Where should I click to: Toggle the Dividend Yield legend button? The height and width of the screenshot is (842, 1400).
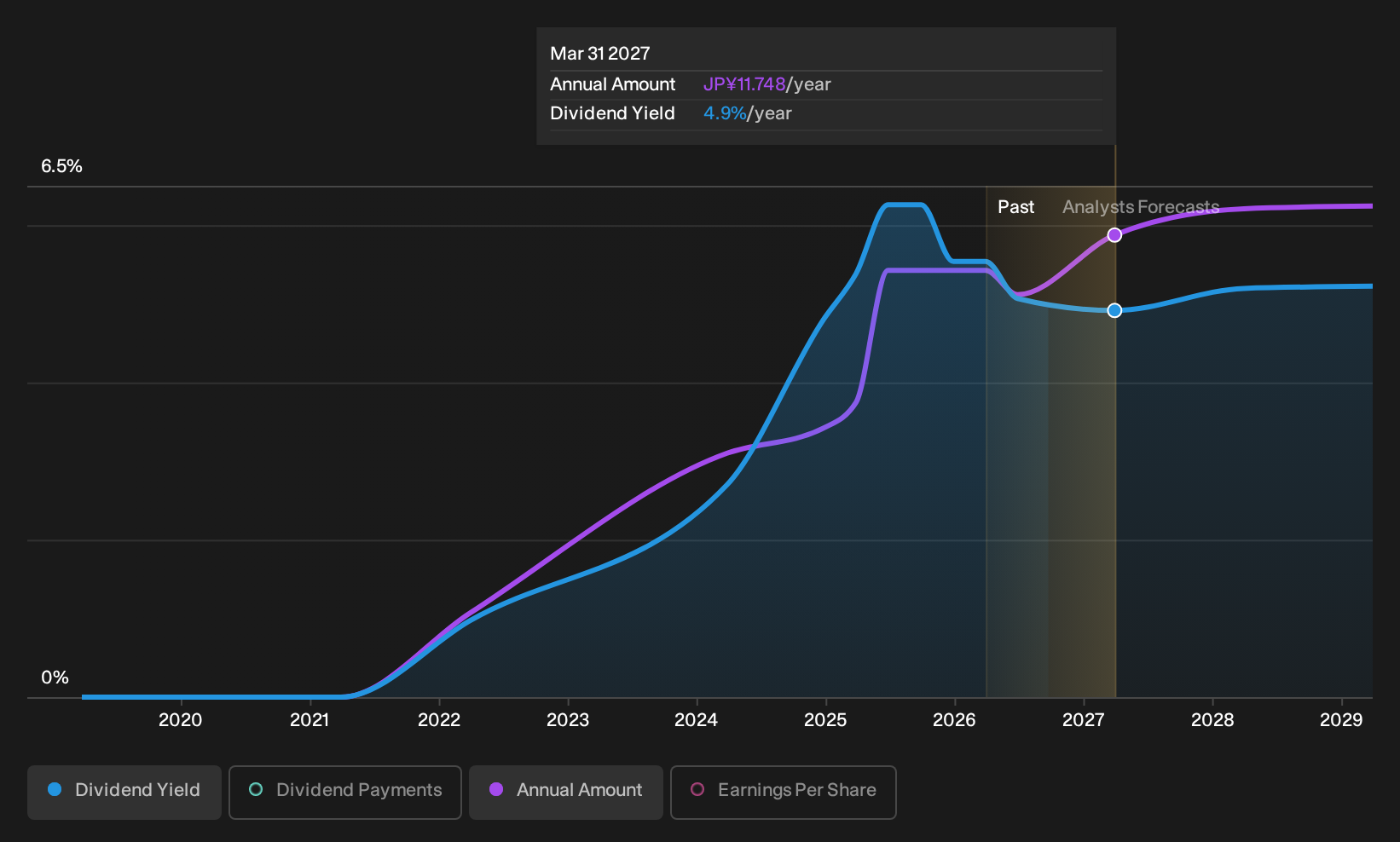click(x=124, y=792)
